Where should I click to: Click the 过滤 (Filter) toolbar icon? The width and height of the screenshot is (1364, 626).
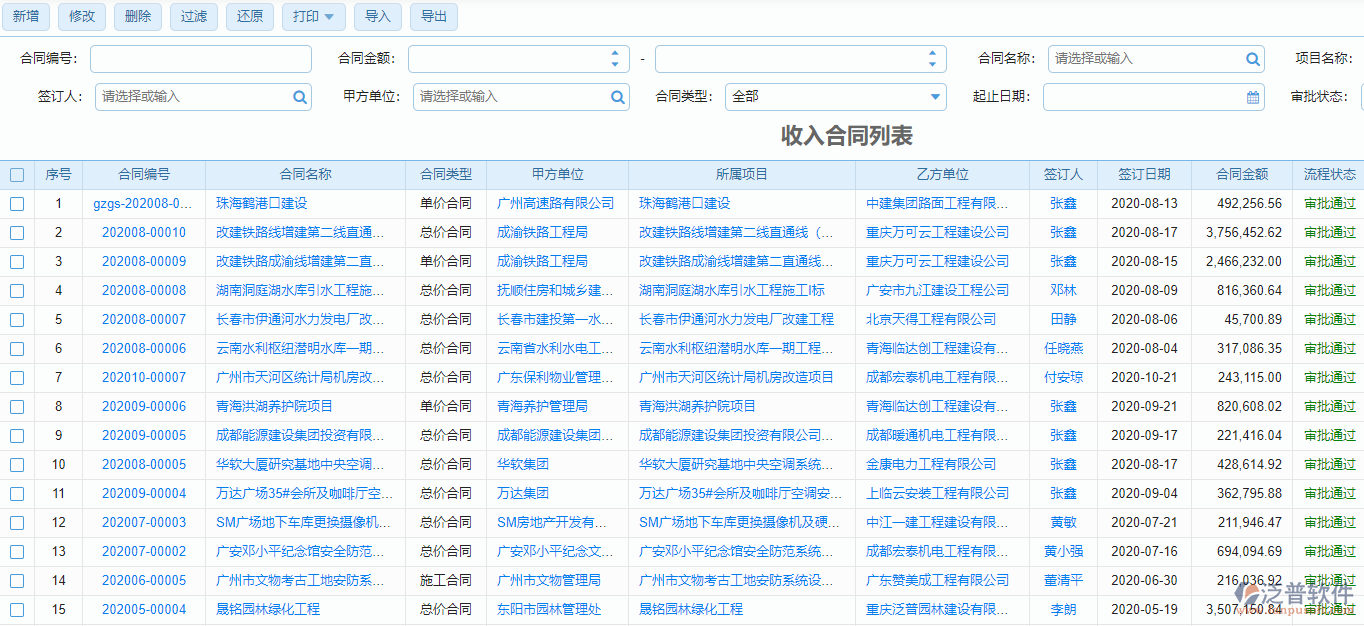(193, 16)
